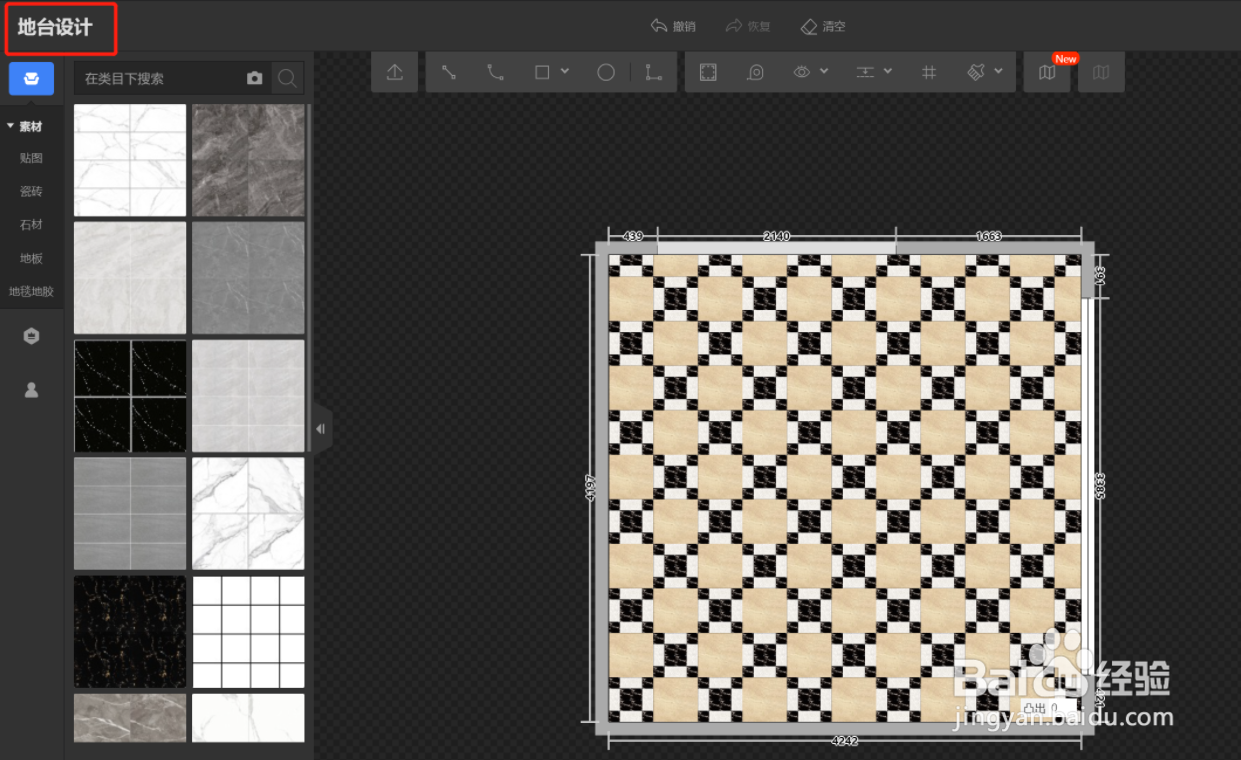Click the blue material library sidebar icon

(x=31, y=78)
